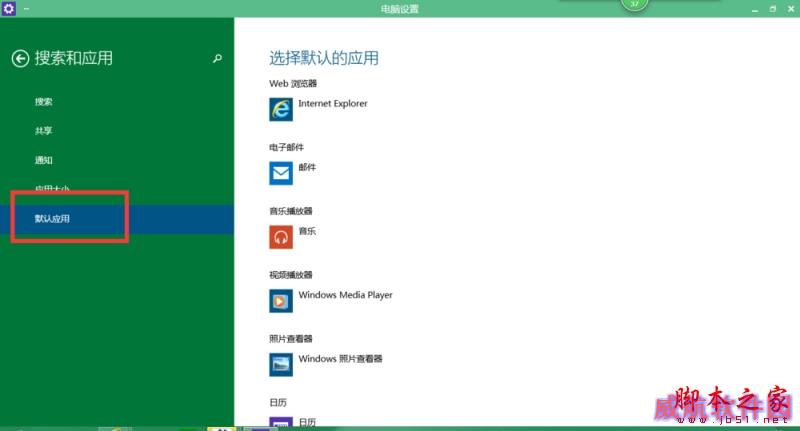Click the 照片查看器 category label

(x=290, y=339)
